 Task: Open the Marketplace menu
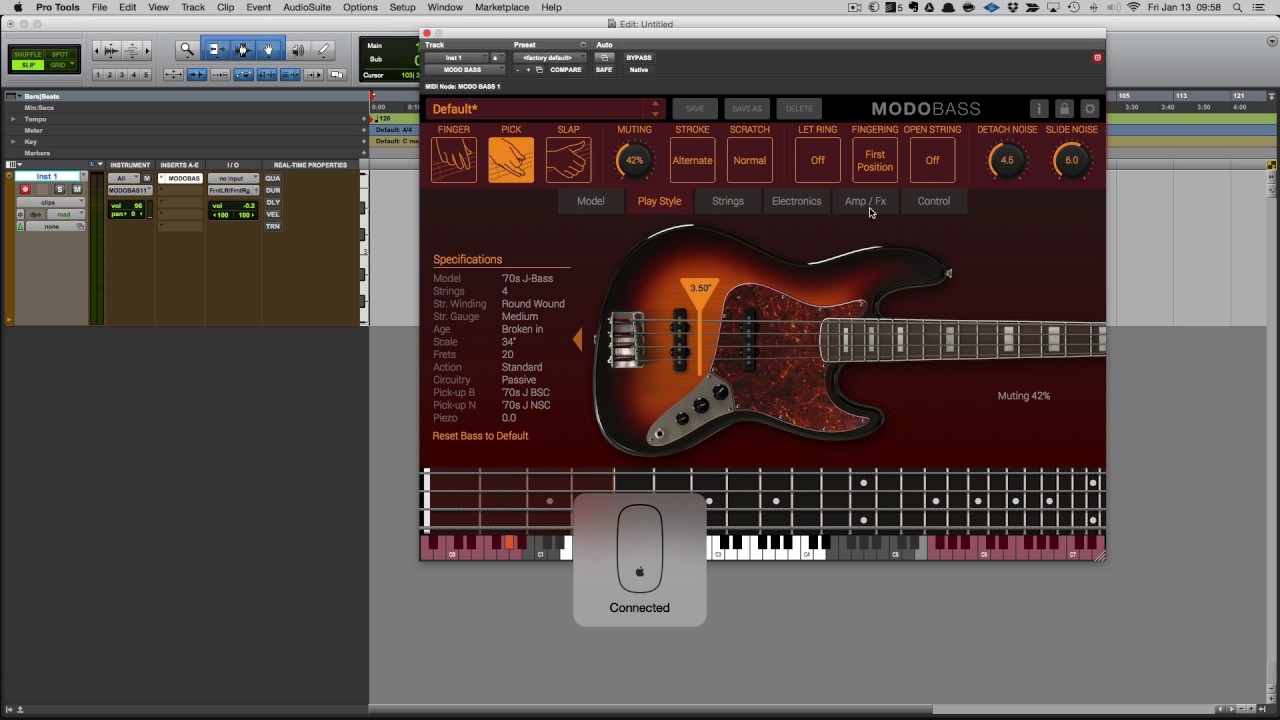click(502, 7)
